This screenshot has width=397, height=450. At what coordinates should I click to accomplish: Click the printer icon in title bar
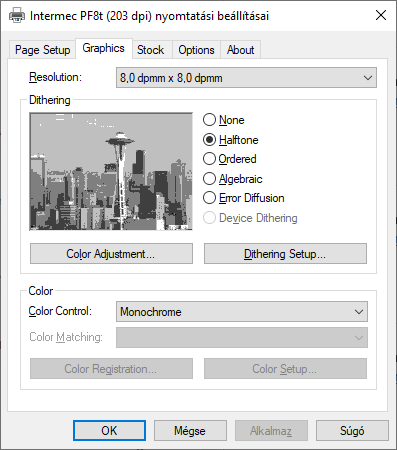coord(17,15)
